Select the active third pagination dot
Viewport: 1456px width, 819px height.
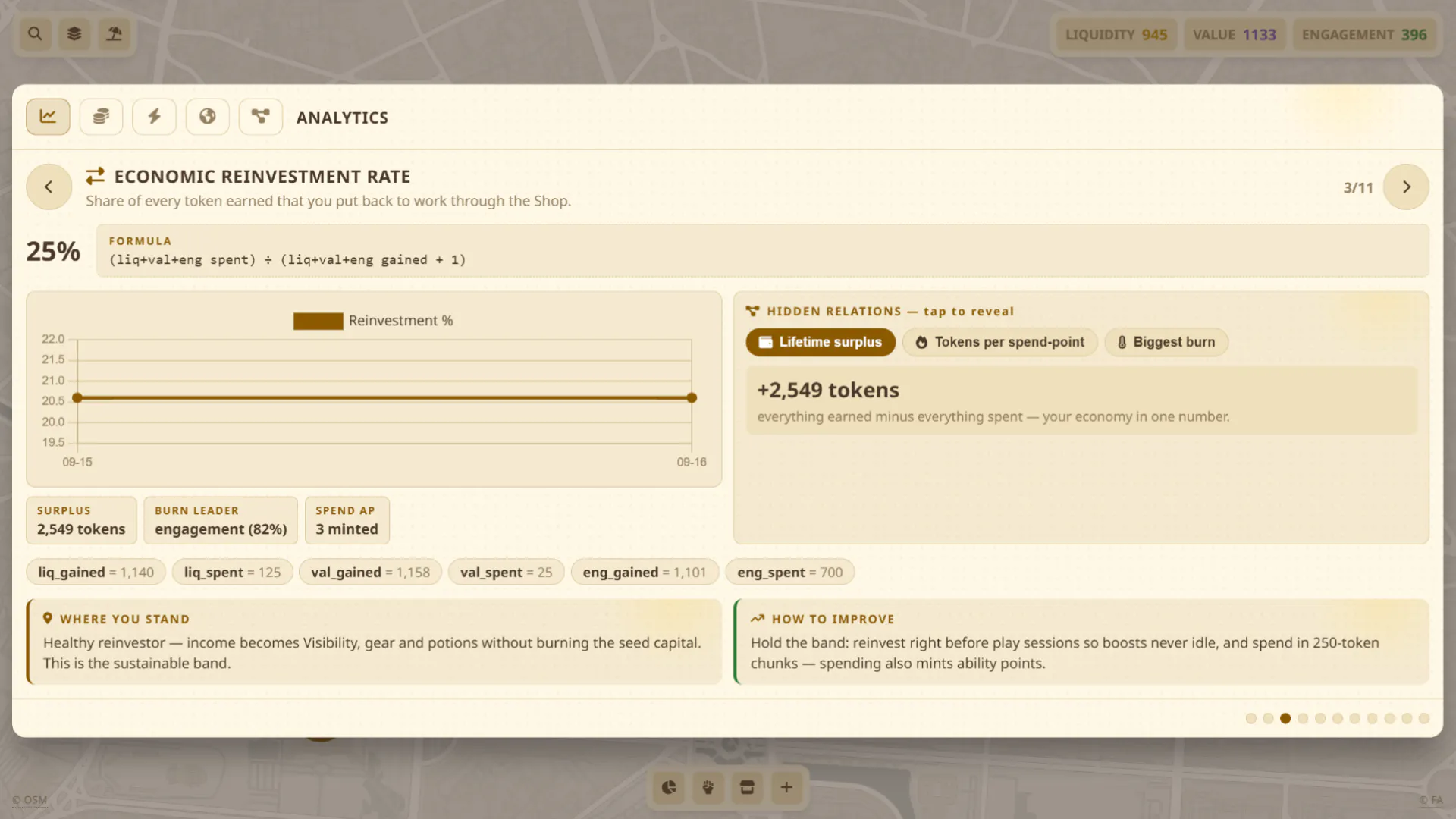1285,718
